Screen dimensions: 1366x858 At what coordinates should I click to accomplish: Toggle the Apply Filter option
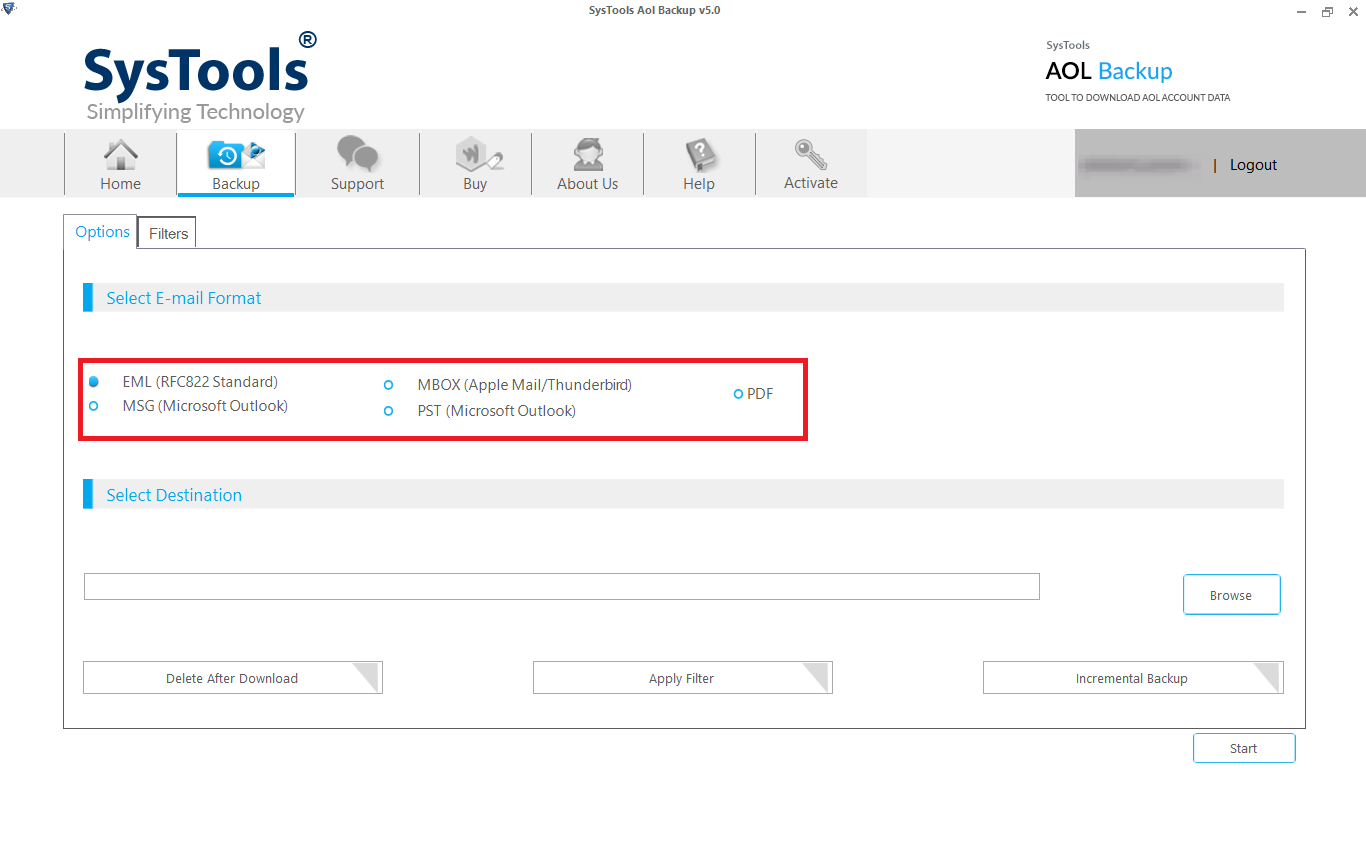pyautogui.click(x=683, y=678)
